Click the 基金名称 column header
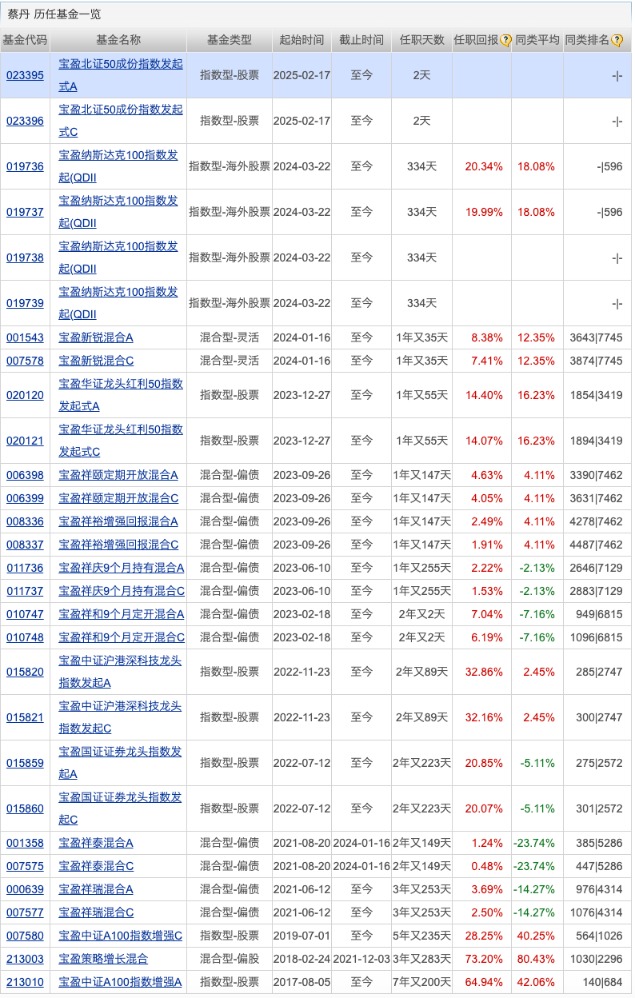Viewport: 635px width, 998px height. click(118, 40)
